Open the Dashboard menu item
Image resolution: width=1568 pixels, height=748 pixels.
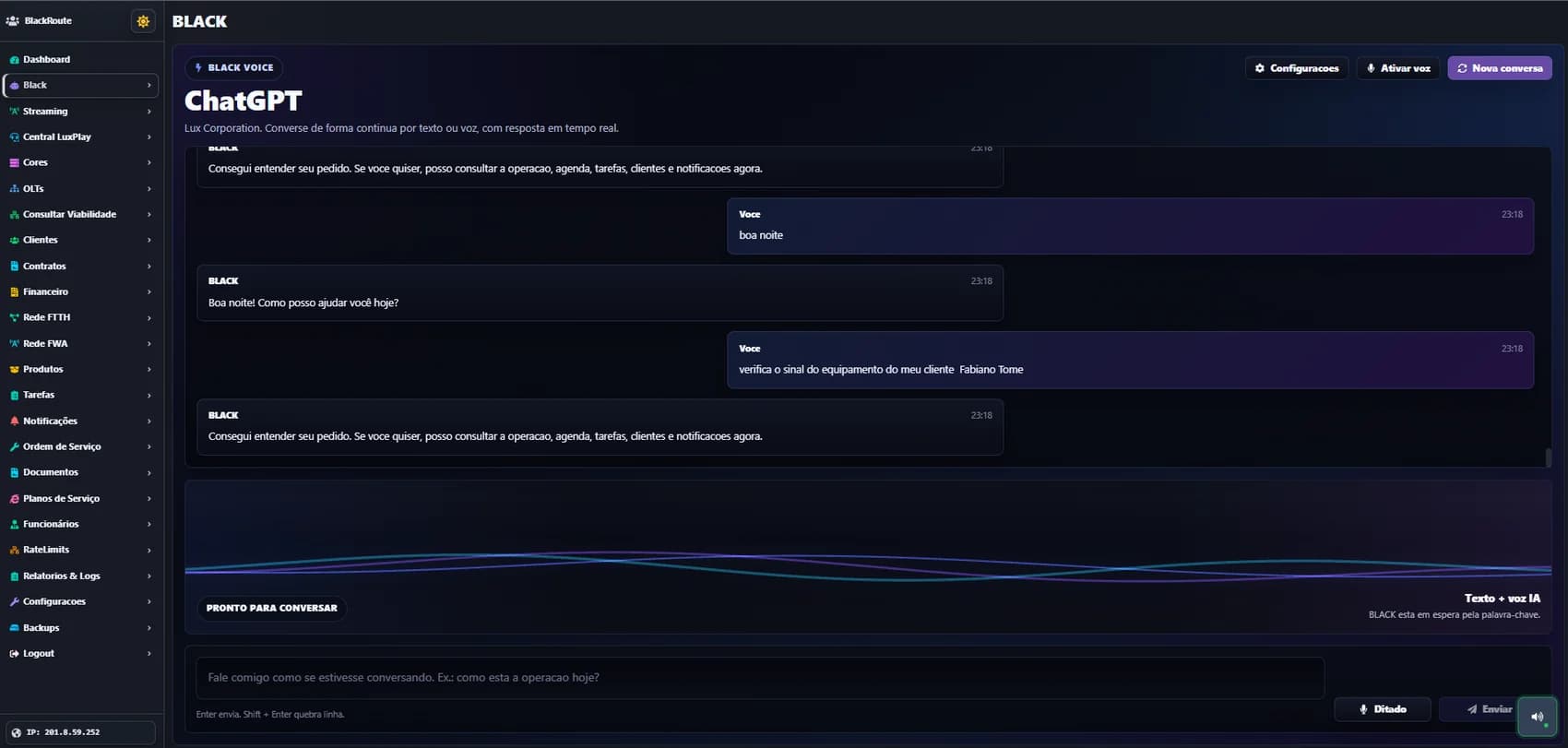coord(81,60)
